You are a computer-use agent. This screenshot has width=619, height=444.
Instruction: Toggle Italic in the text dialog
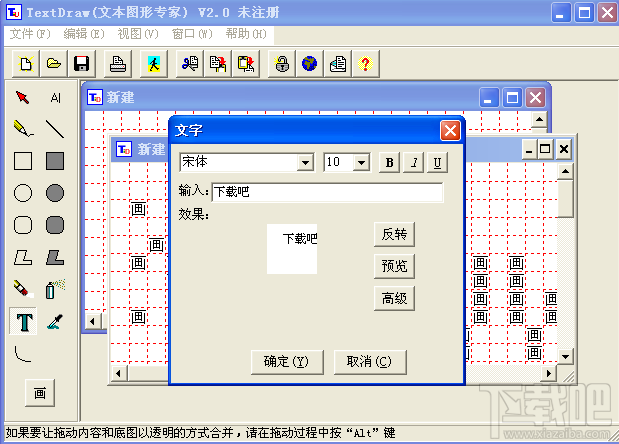(414, 163)
